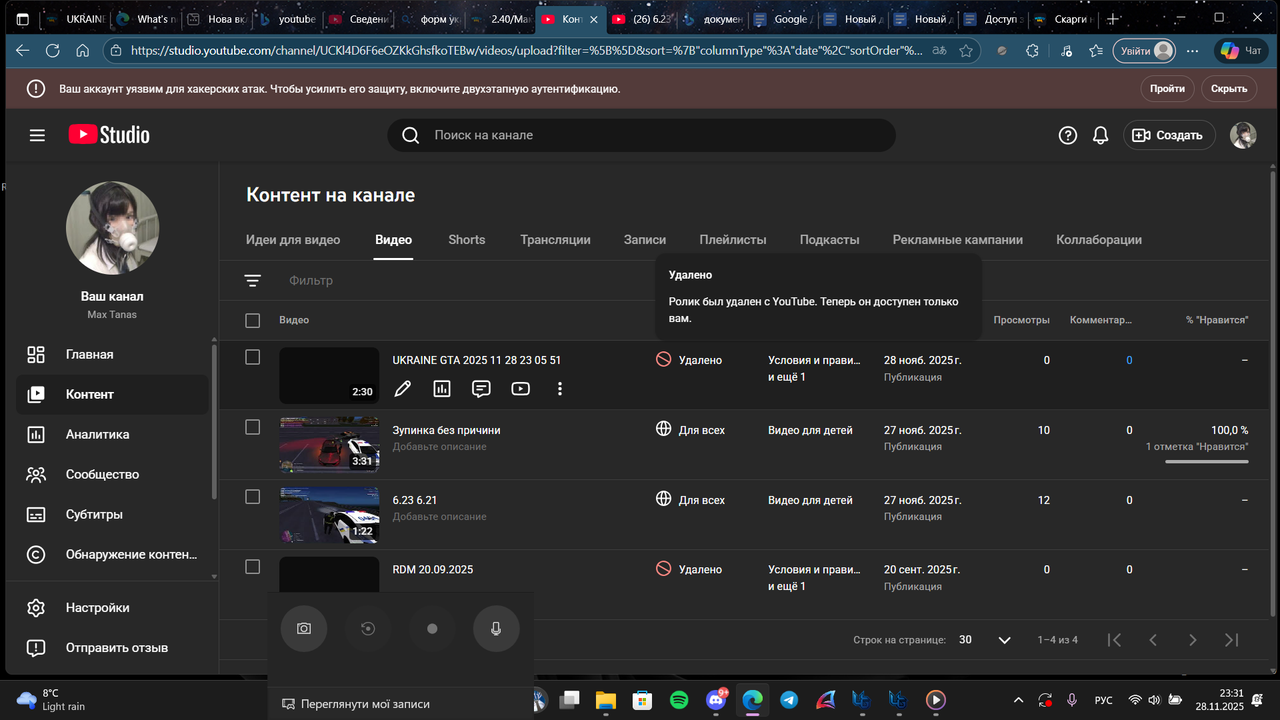Switch to the Shorts tab
The height and width of the screenshot is (720, 1280).
[467, 240]
